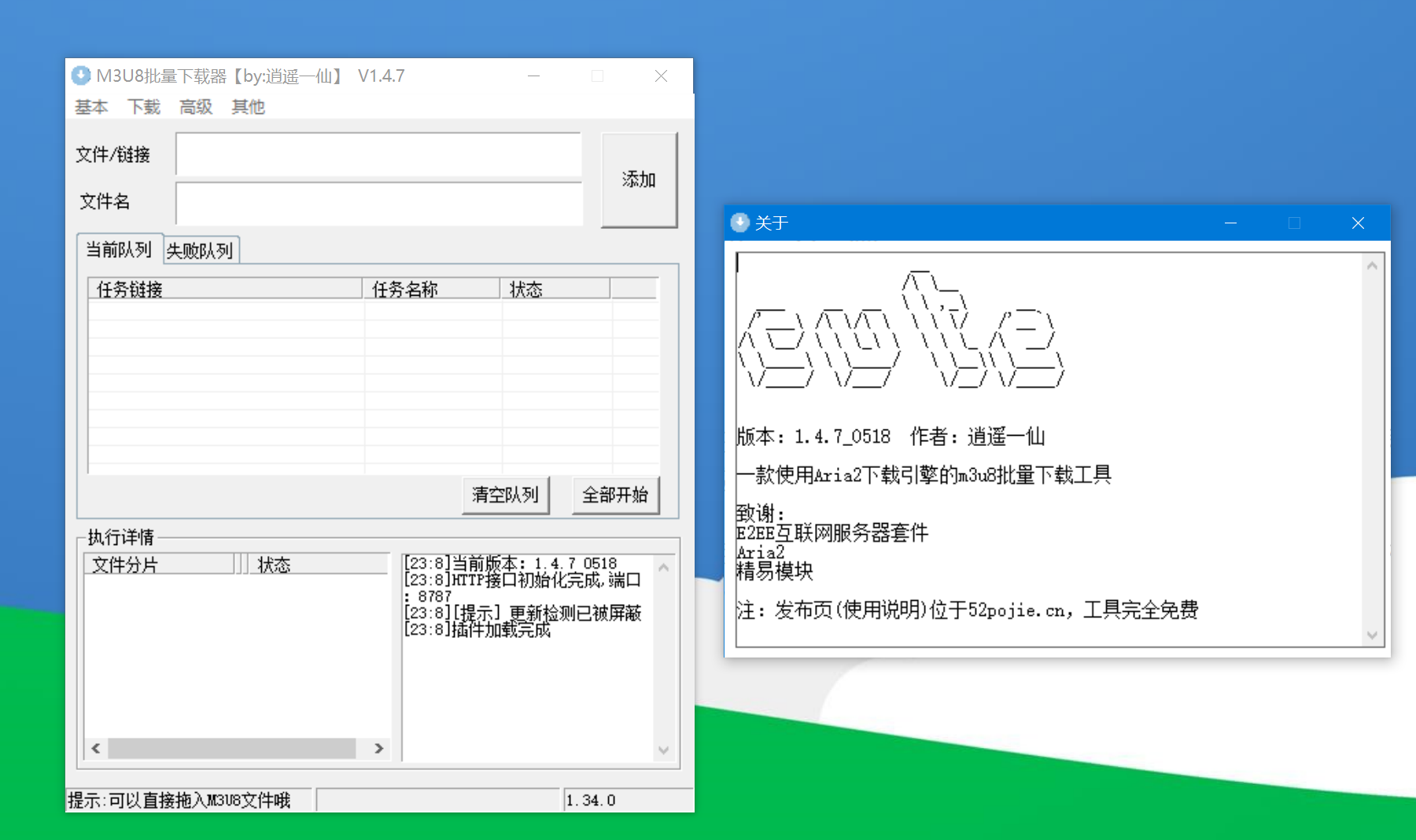Open the 基本 menu
Viewport: 1416px width, 840px height.
91,107
